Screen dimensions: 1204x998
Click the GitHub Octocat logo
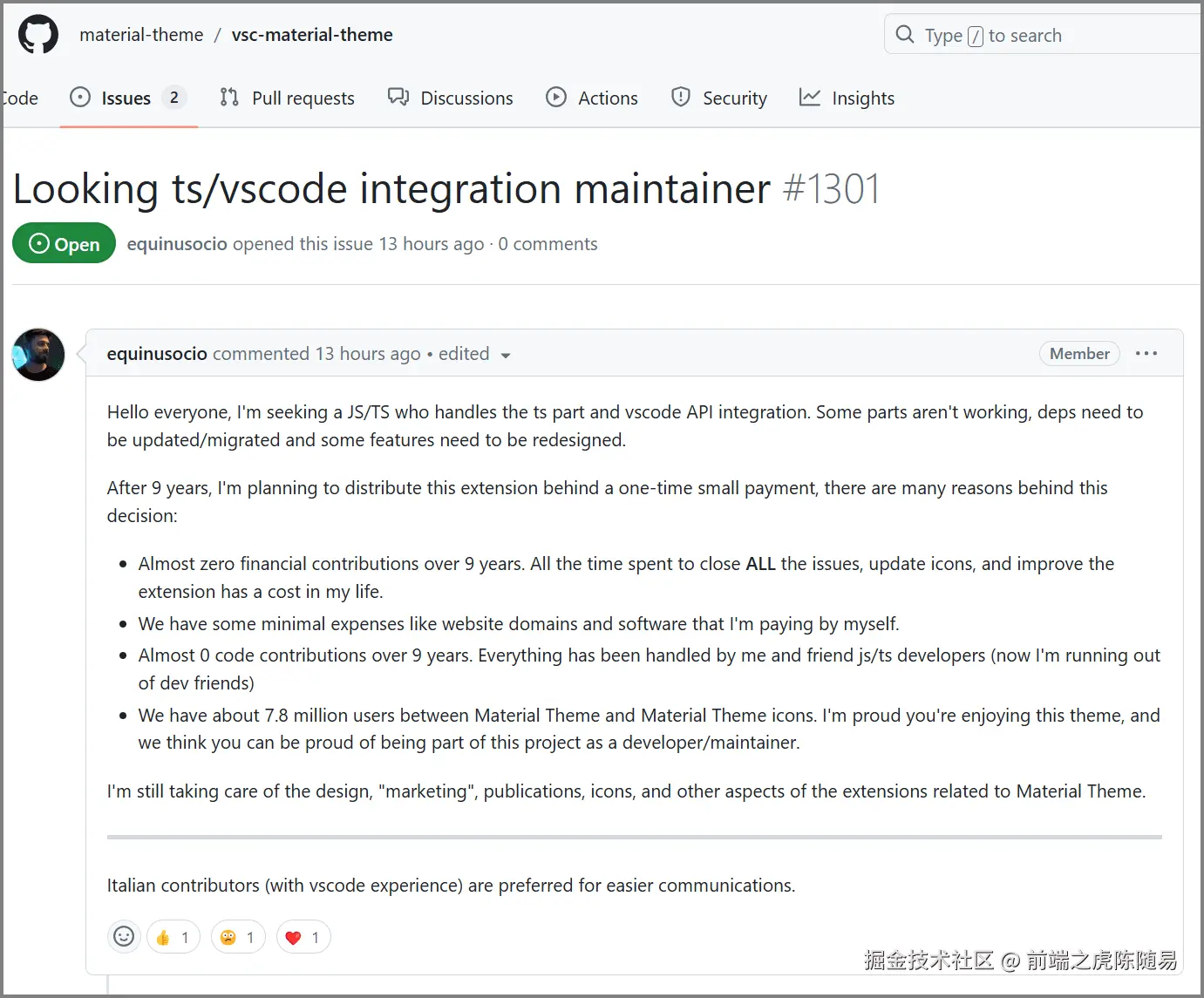[x=38, y=35]
